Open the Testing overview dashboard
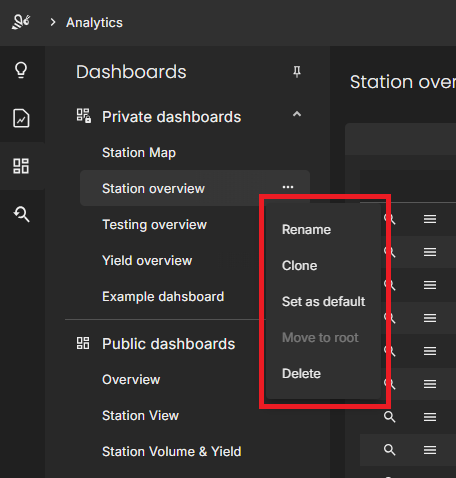 point(154,224)
